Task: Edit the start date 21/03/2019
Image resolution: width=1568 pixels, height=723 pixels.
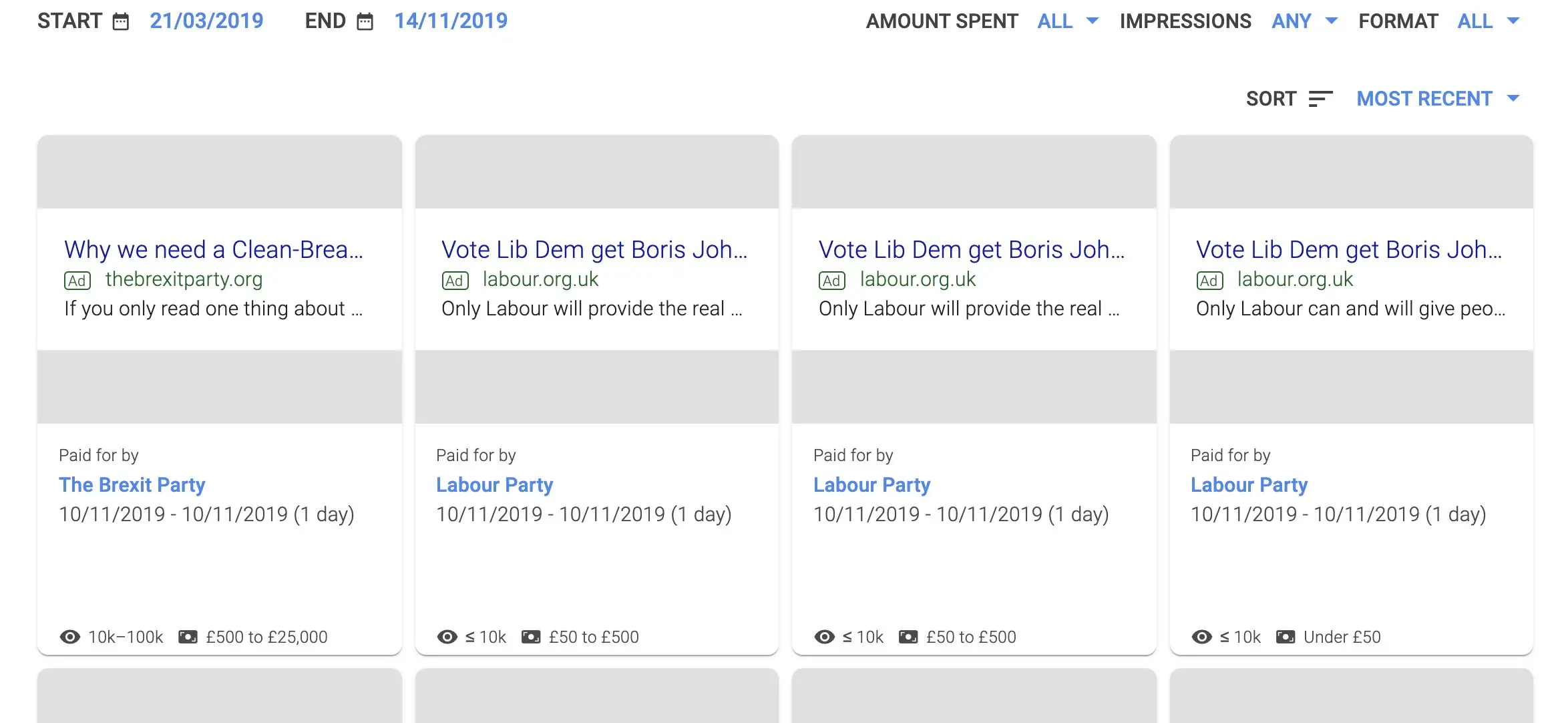Action: [x=206, y=21]
